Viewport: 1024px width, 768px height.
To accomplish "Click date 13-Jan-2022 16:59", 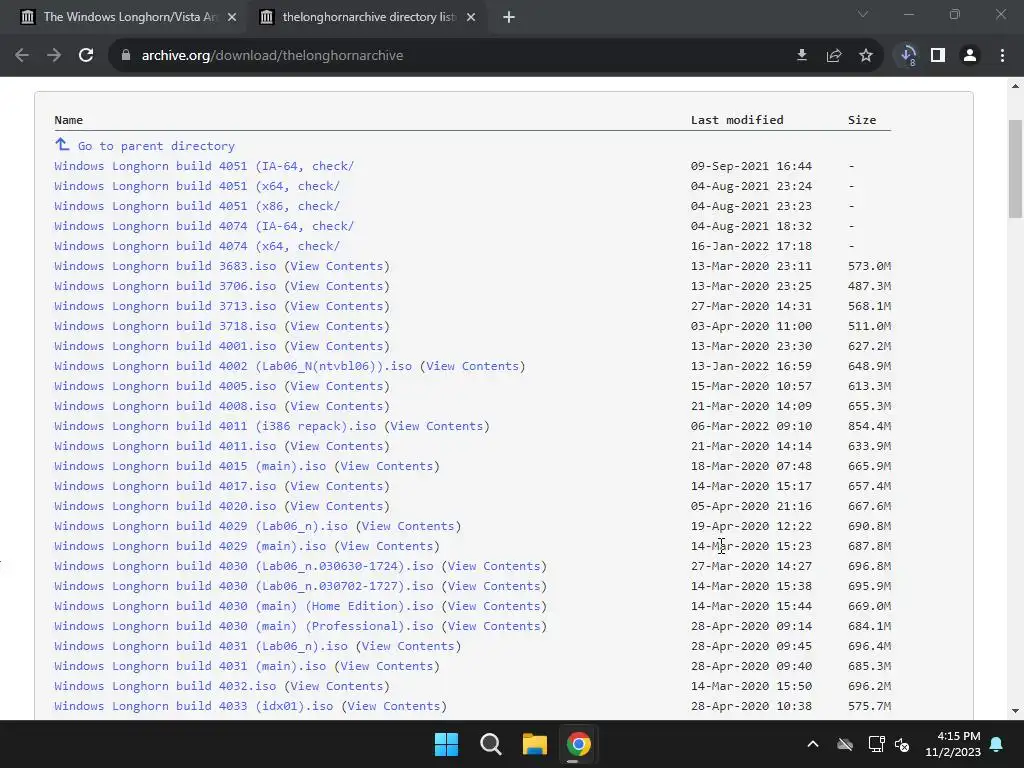I will pos(751,366).
